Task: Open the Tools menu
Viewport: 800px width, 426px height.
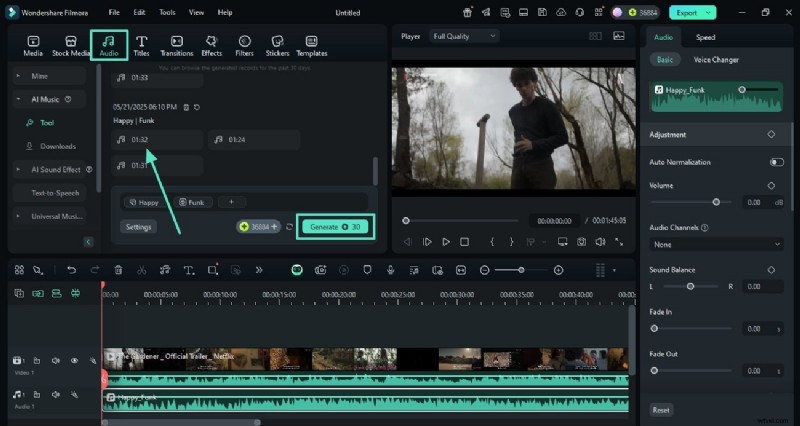Action: click(x=167, y=12)
